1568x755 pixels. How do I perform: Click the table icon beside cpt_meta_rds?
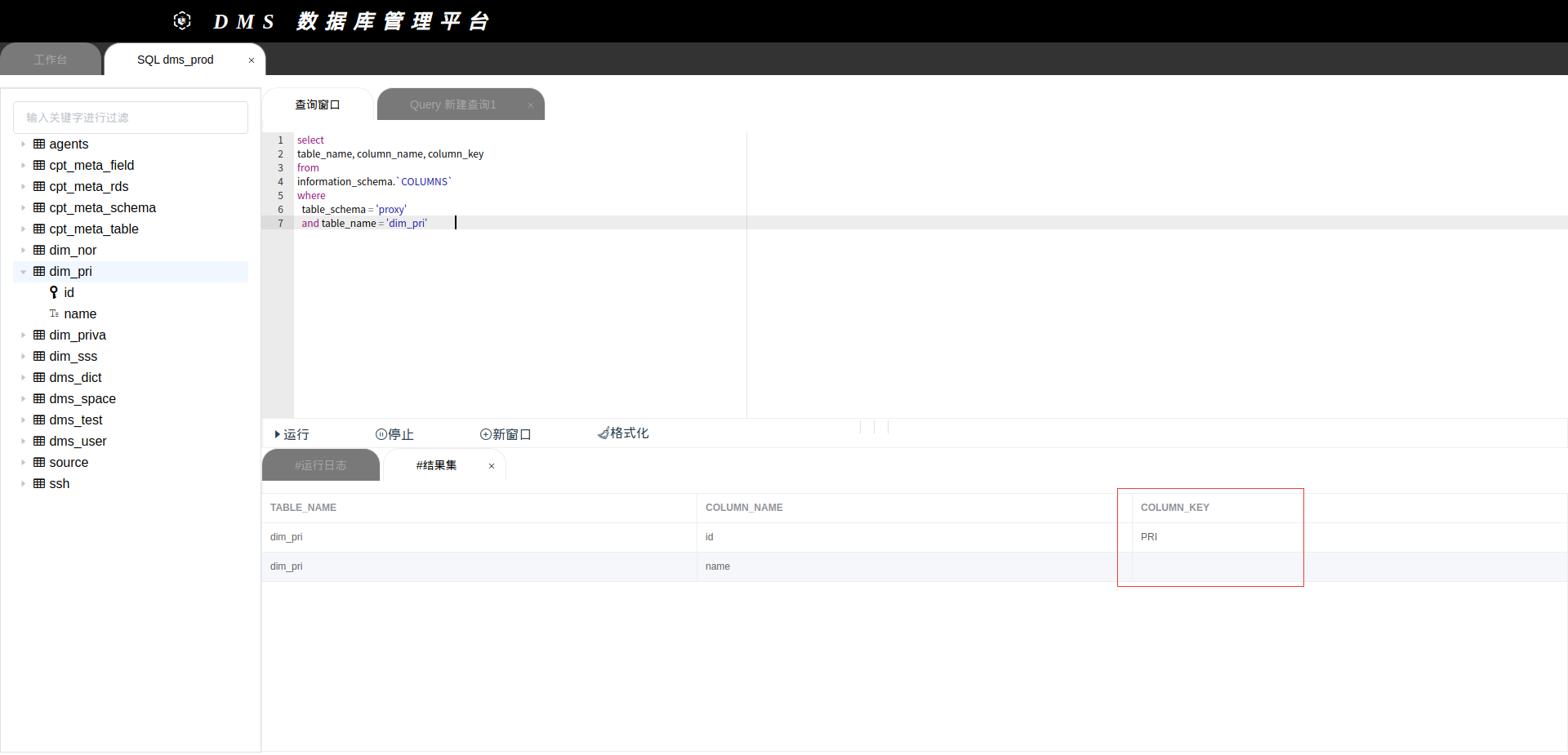tap(39, 186)
